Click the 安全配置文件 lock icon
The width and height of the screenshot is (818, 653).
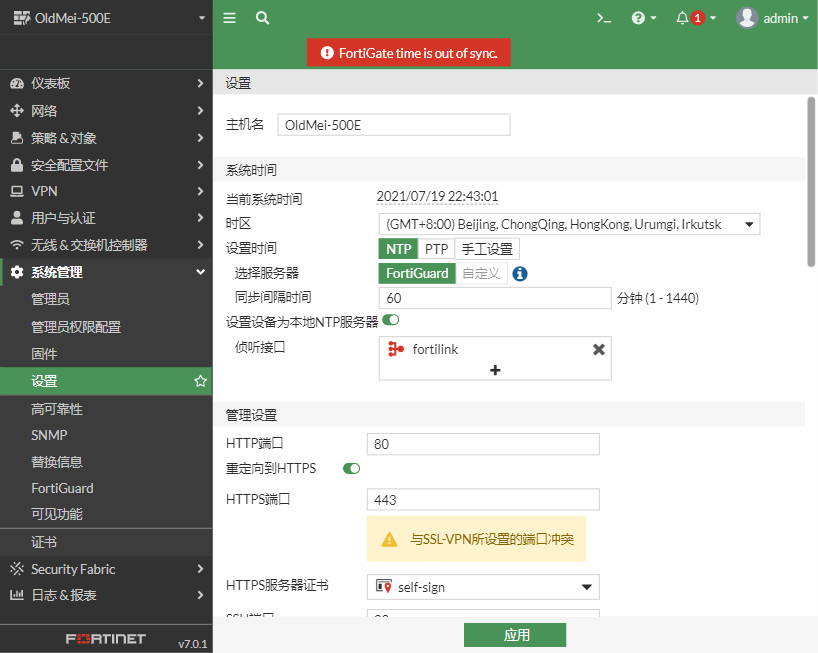click(17, 165)
